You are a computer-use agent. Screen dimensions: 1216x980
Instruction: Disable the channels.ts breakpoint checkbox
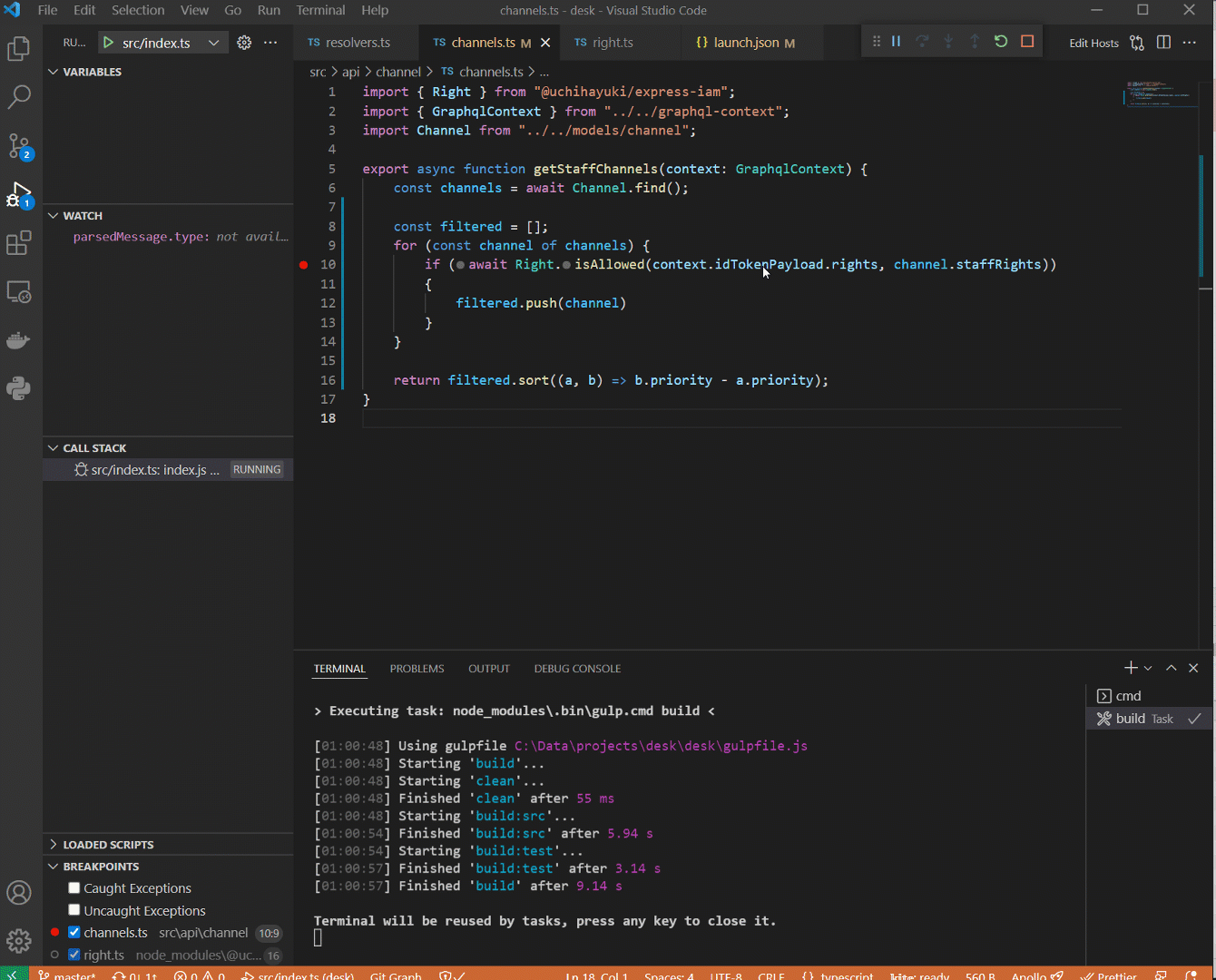tap(74, 932)
